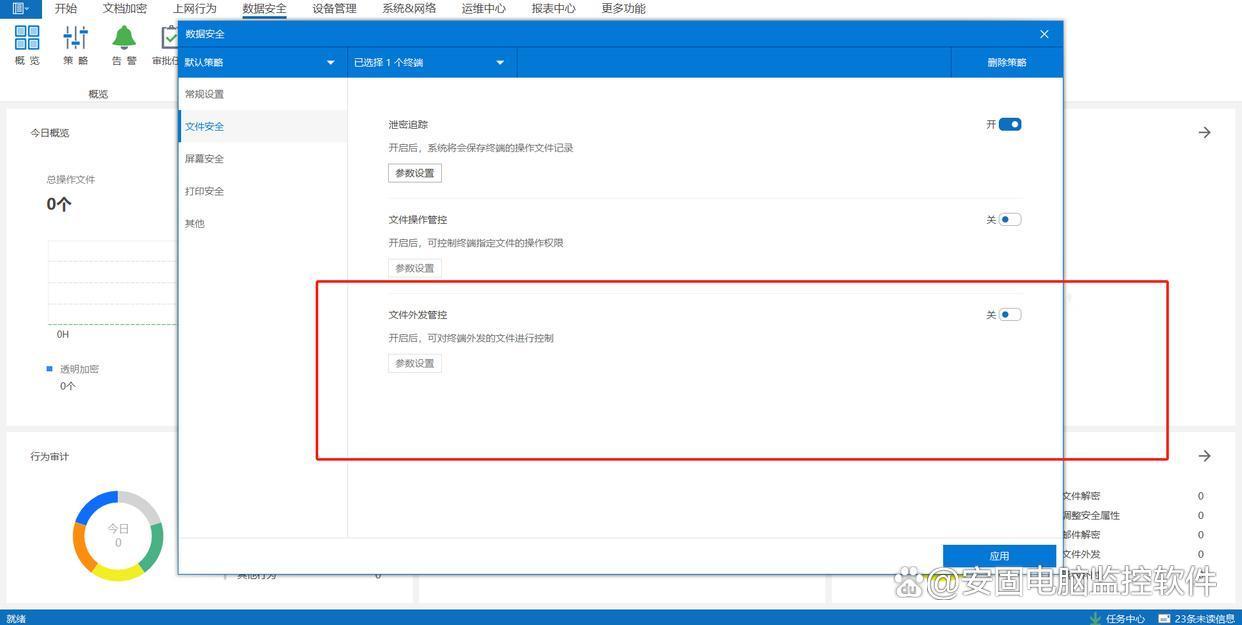The image size is (1242, 625).
Task: Open the 告警 alert bell icon
Action: pos(124,38)
